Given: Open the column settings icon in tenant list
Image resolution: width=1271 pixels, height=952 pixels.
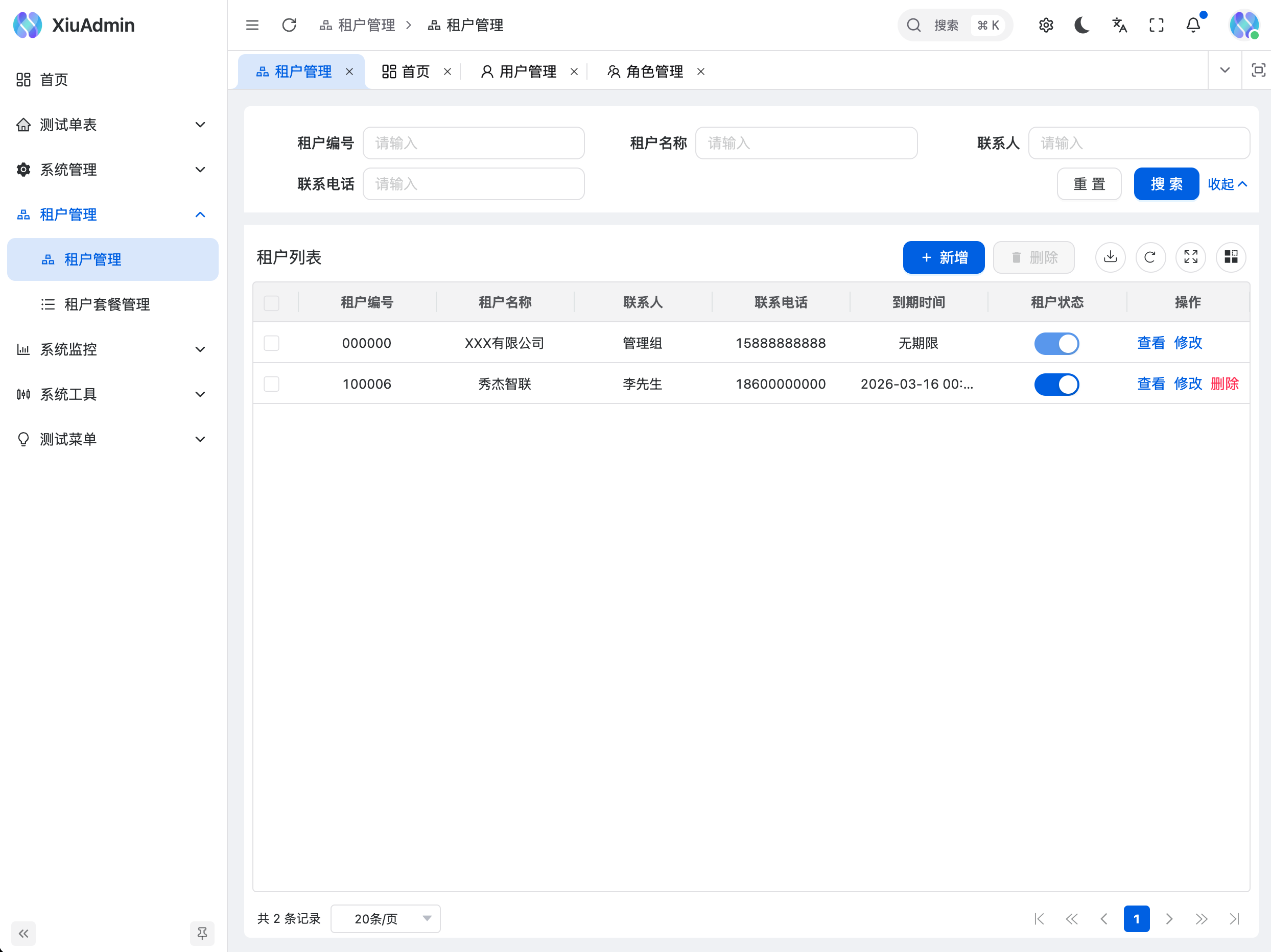Looking at the screenshot, I should click(x=1231, y=257).
